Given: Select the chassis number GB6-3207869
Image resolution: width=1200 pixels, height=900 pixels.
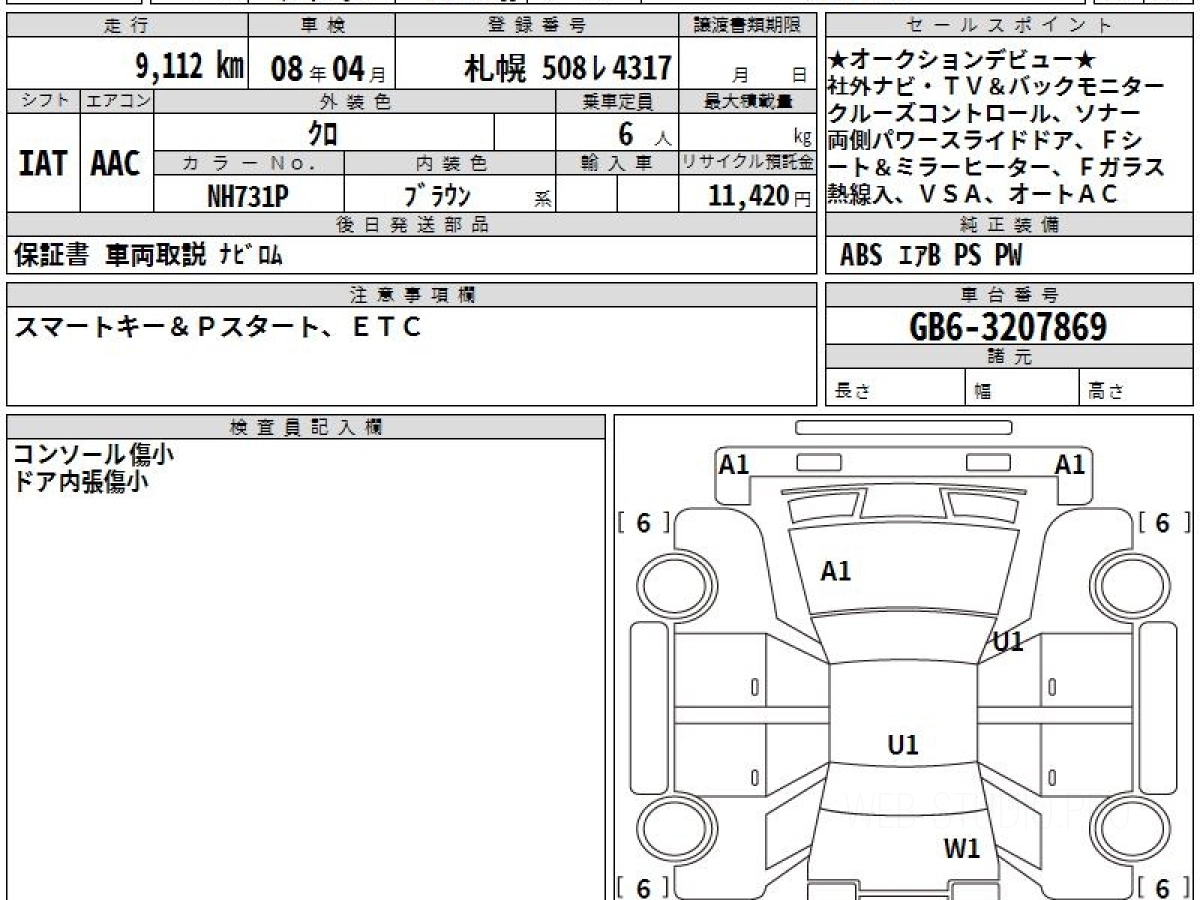Looking at the screenshot, I should tap(1008, 326).
